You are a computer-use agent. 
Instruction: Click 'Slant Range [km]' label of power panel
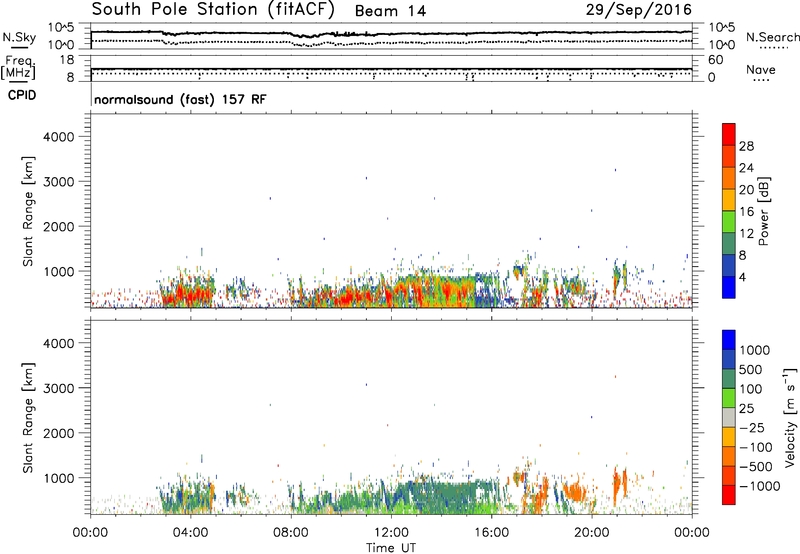click(x=28, y=211)
